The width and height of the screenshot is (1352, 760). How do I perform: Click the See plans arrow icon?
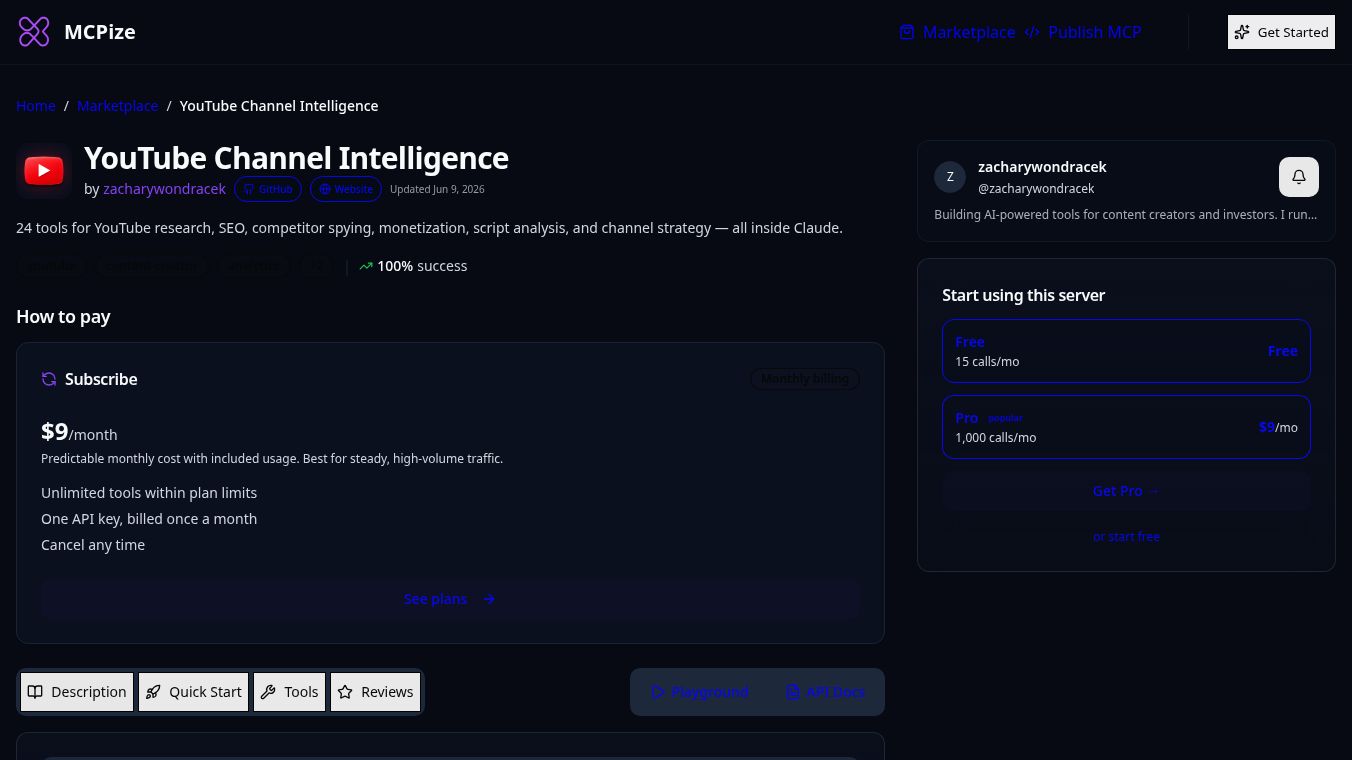(x=489, y=599)
